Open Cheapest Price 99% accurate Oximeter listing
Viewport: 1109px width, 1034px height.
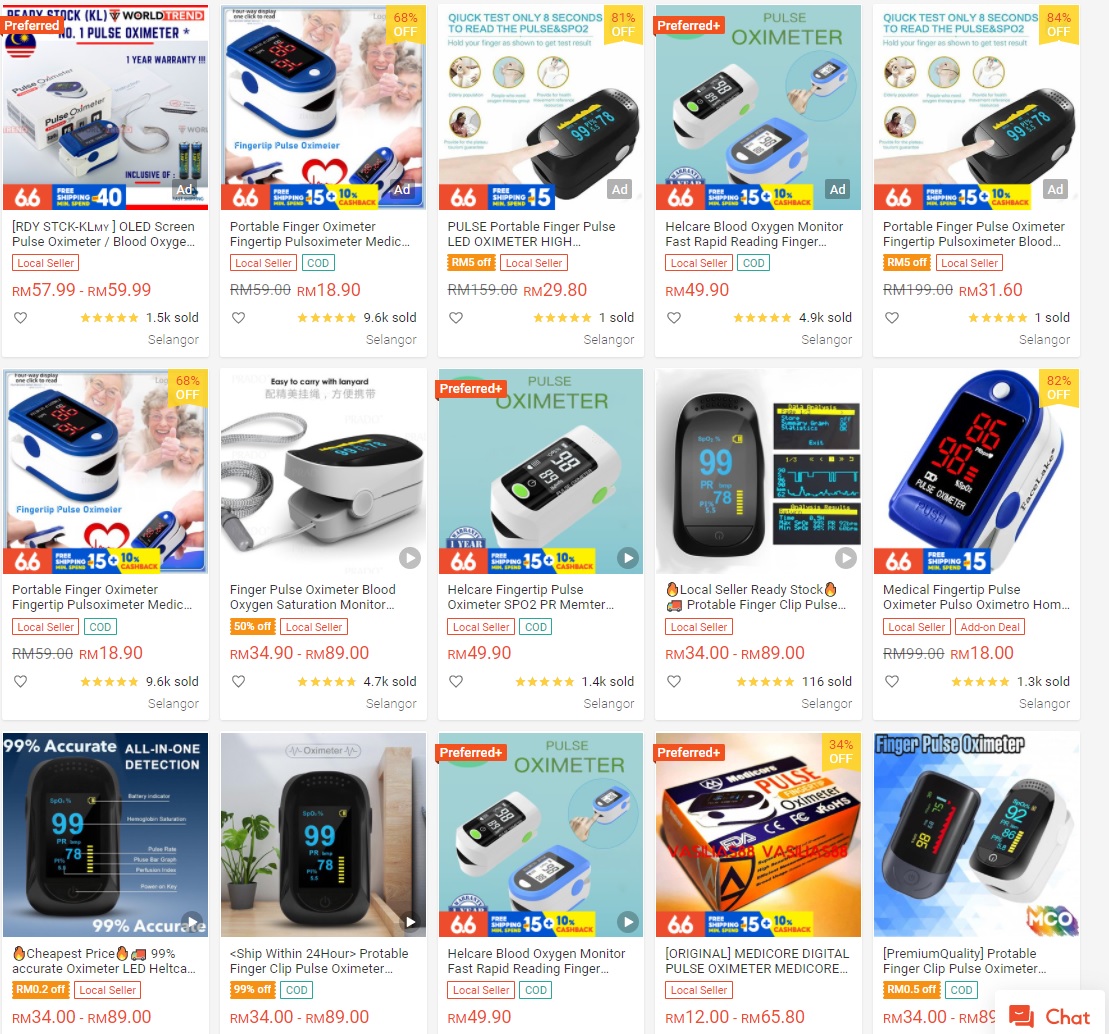(x=103, y=961)
